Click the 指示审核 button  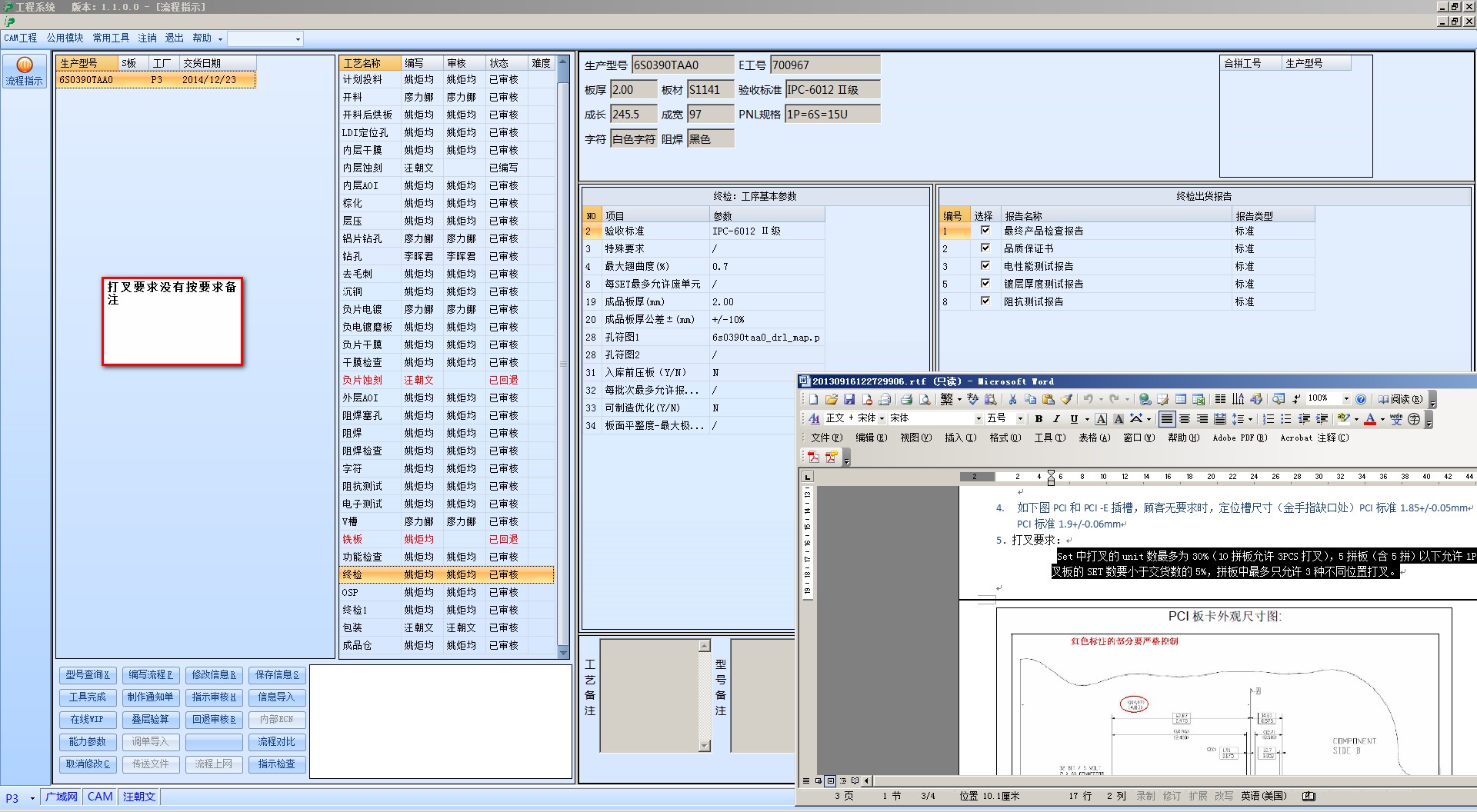pyautogui.click(x=214, y=697)
